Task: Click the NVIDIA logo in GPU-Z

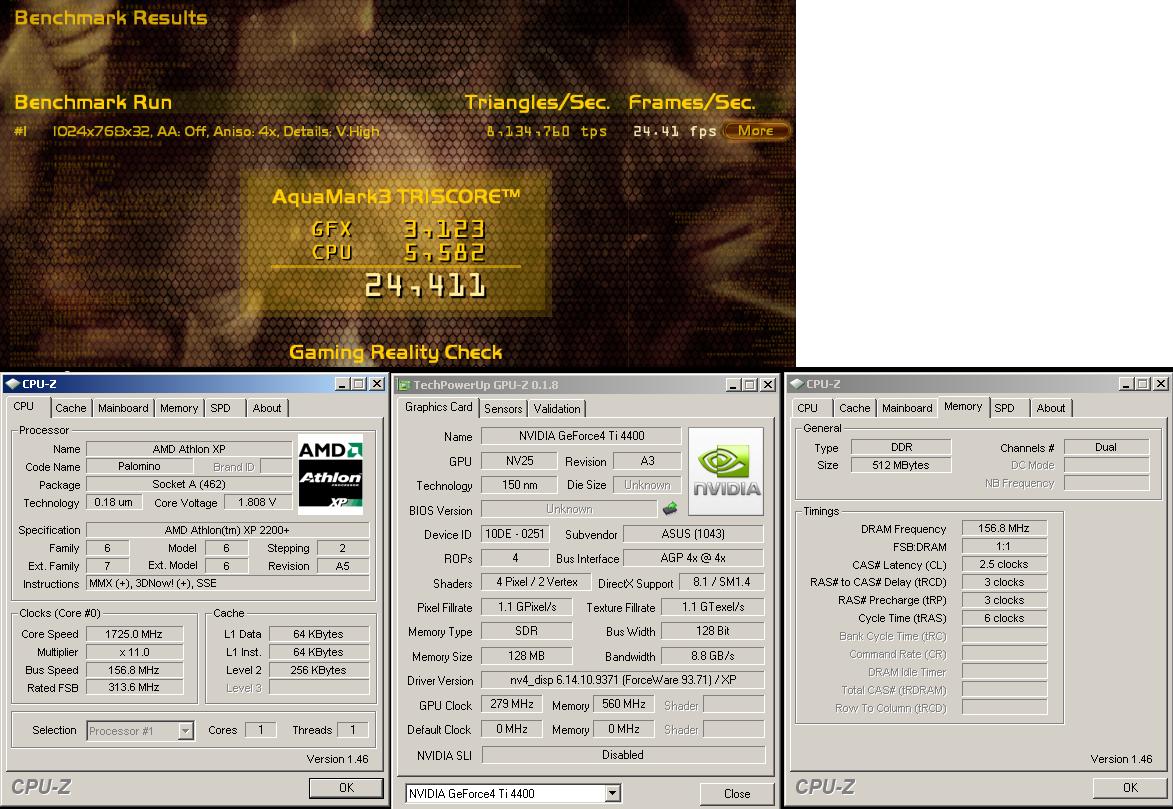Action: [x=726, y=471]
